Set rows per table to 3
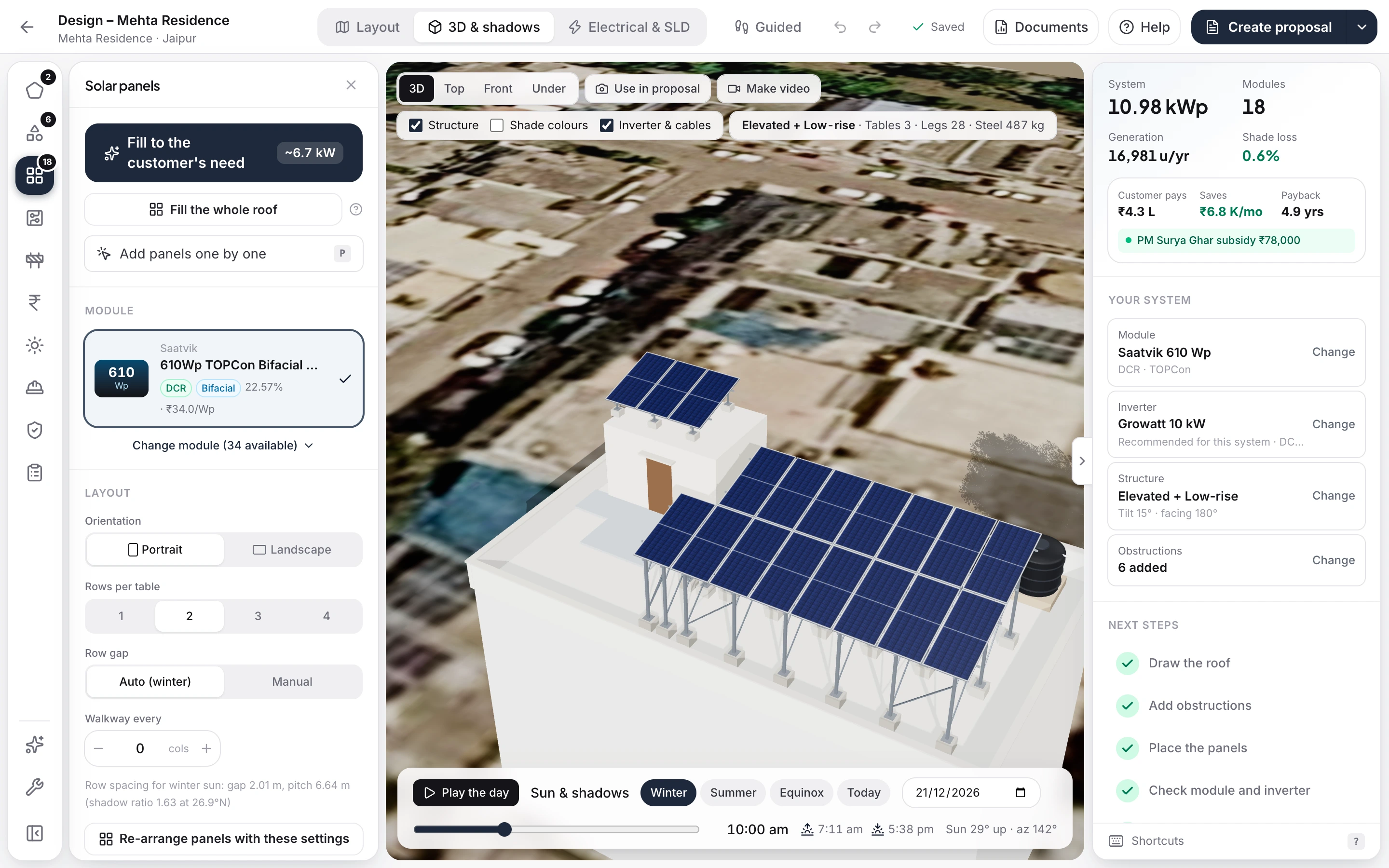 pos(258,616)
